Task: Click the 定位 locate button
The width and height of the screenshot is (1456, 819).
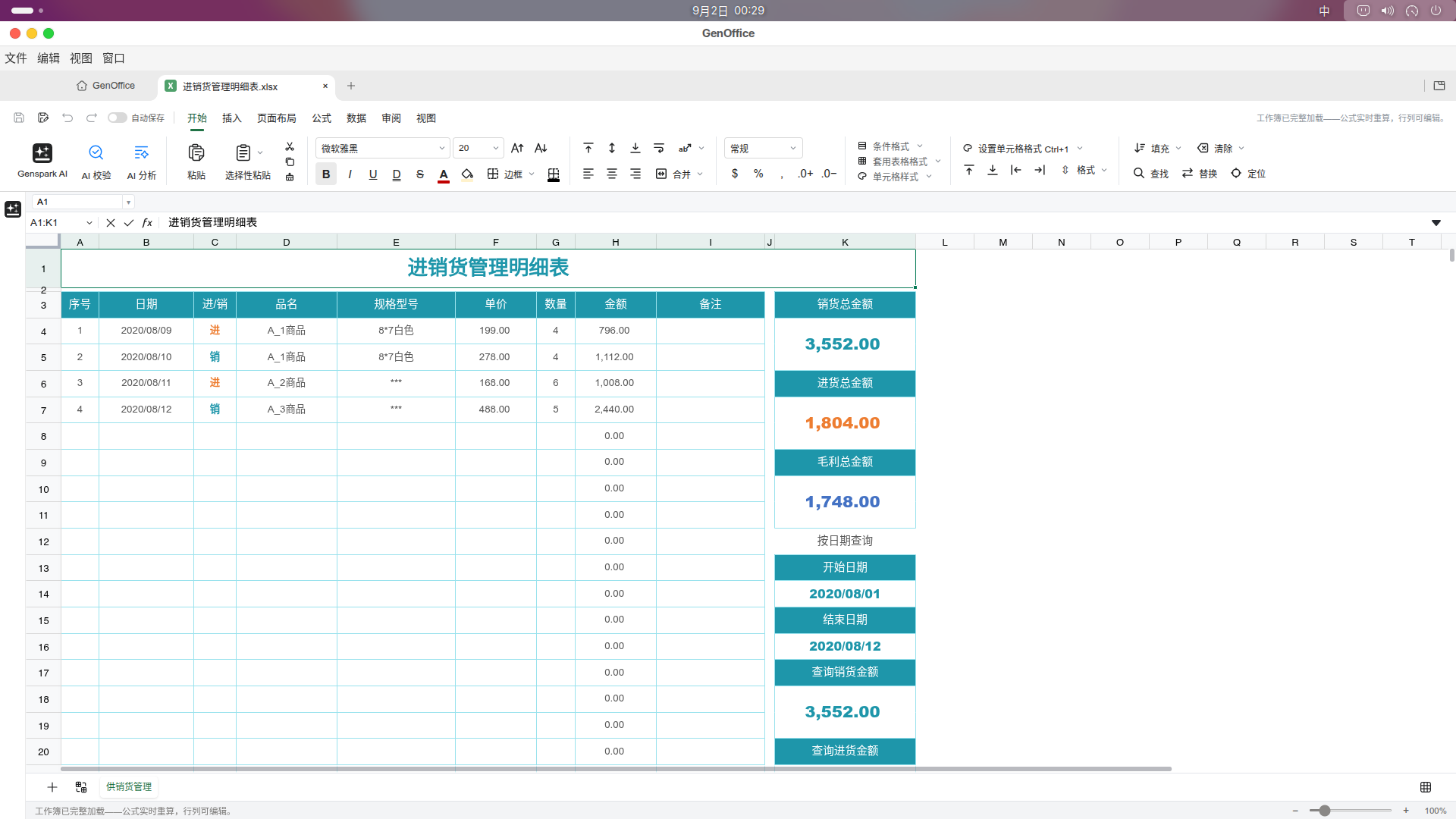Action: [x=1248, y=174]
